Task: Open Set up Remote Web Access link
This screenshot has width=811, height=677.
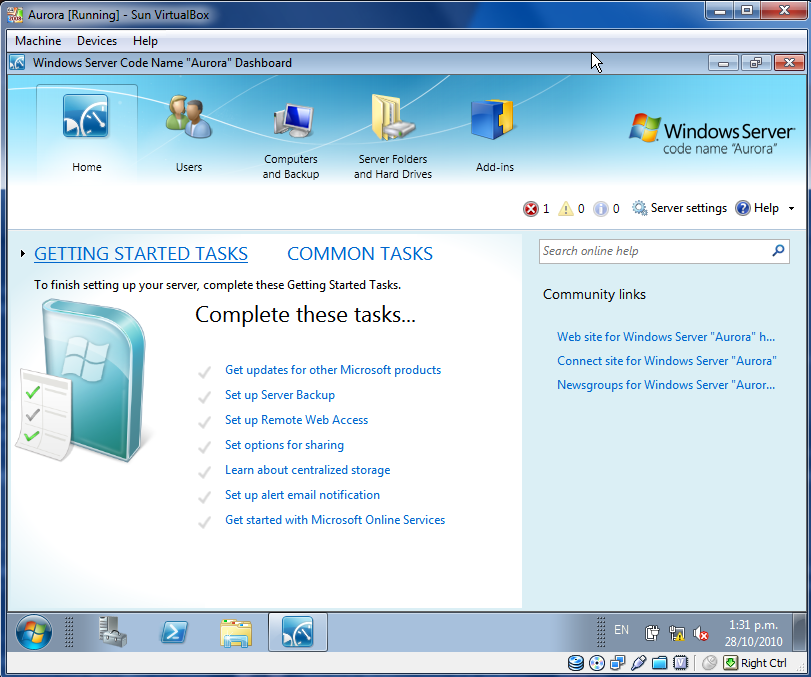Action: coord(296,420)
